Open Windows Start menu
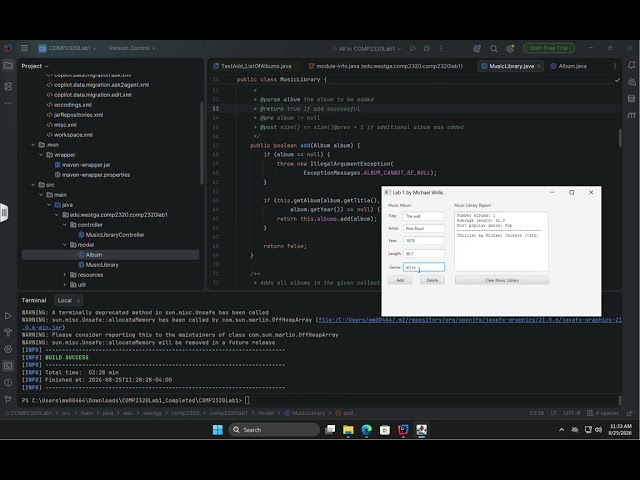The width and height of the screenshot is (640, 480). (x=218, y=430)
